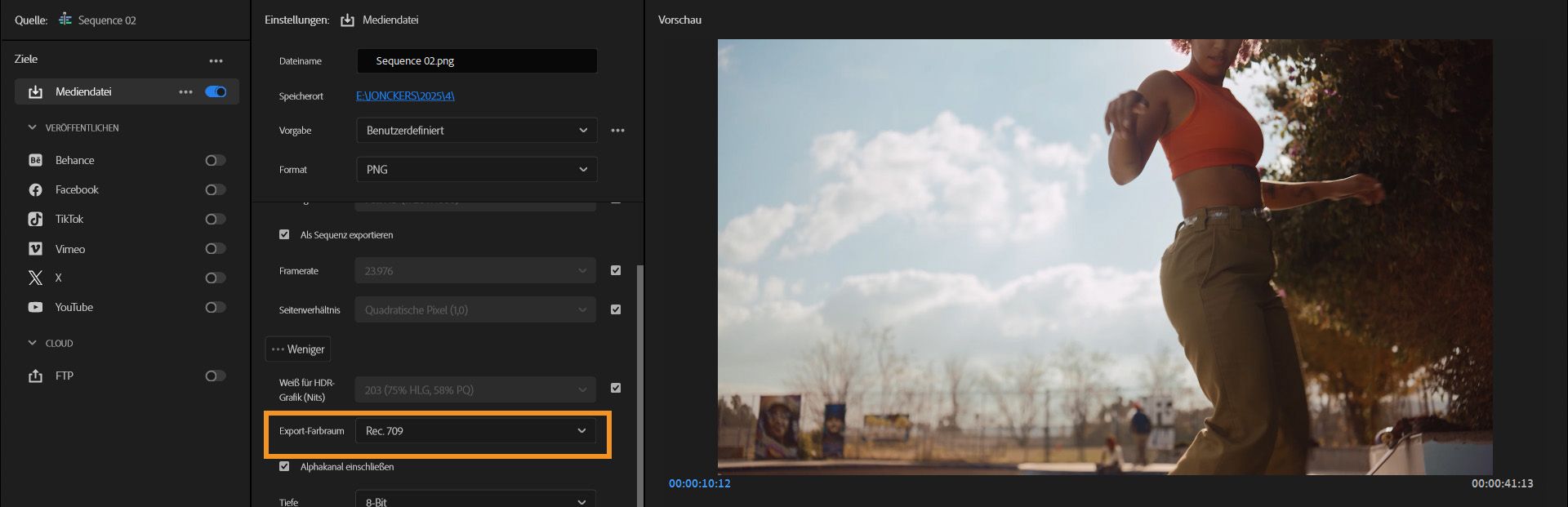Click the Behance destination label
Screen dimensions: 1568x507
point(75,161)
